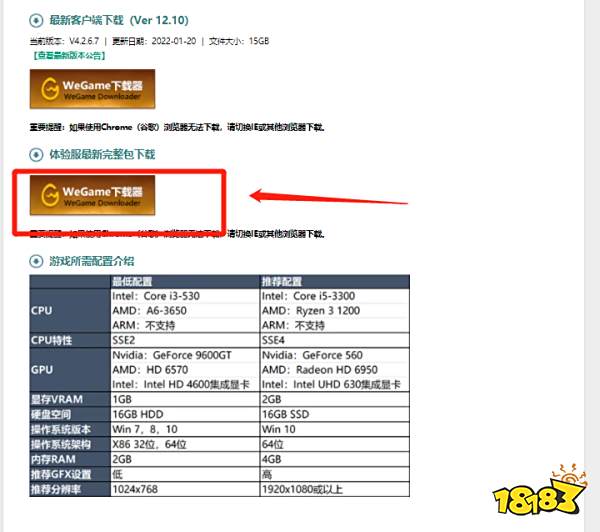The width and height of the screenshot is (600, 532).
Task: Click the download icon beside 体验服最新完整包下载
Action: [x=36, y=155]
